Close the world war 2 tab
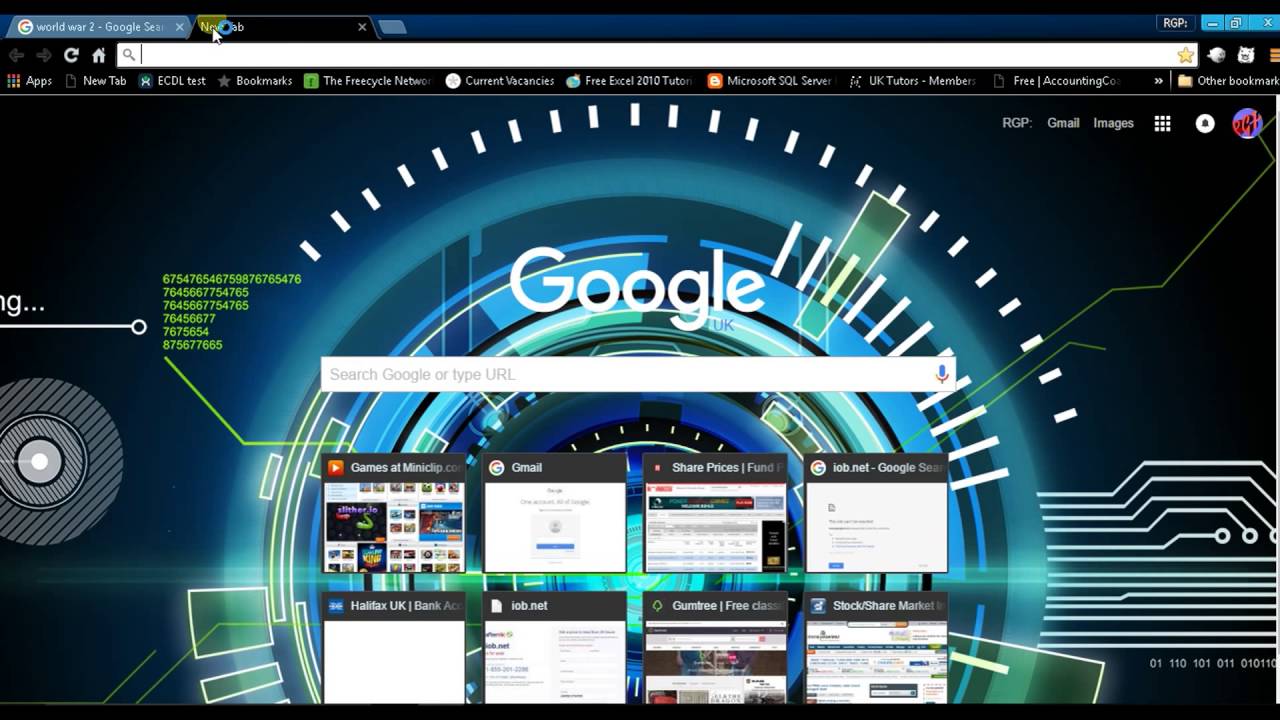The width and height of the screenshot is (1280, 720). [x=180, y=27]
